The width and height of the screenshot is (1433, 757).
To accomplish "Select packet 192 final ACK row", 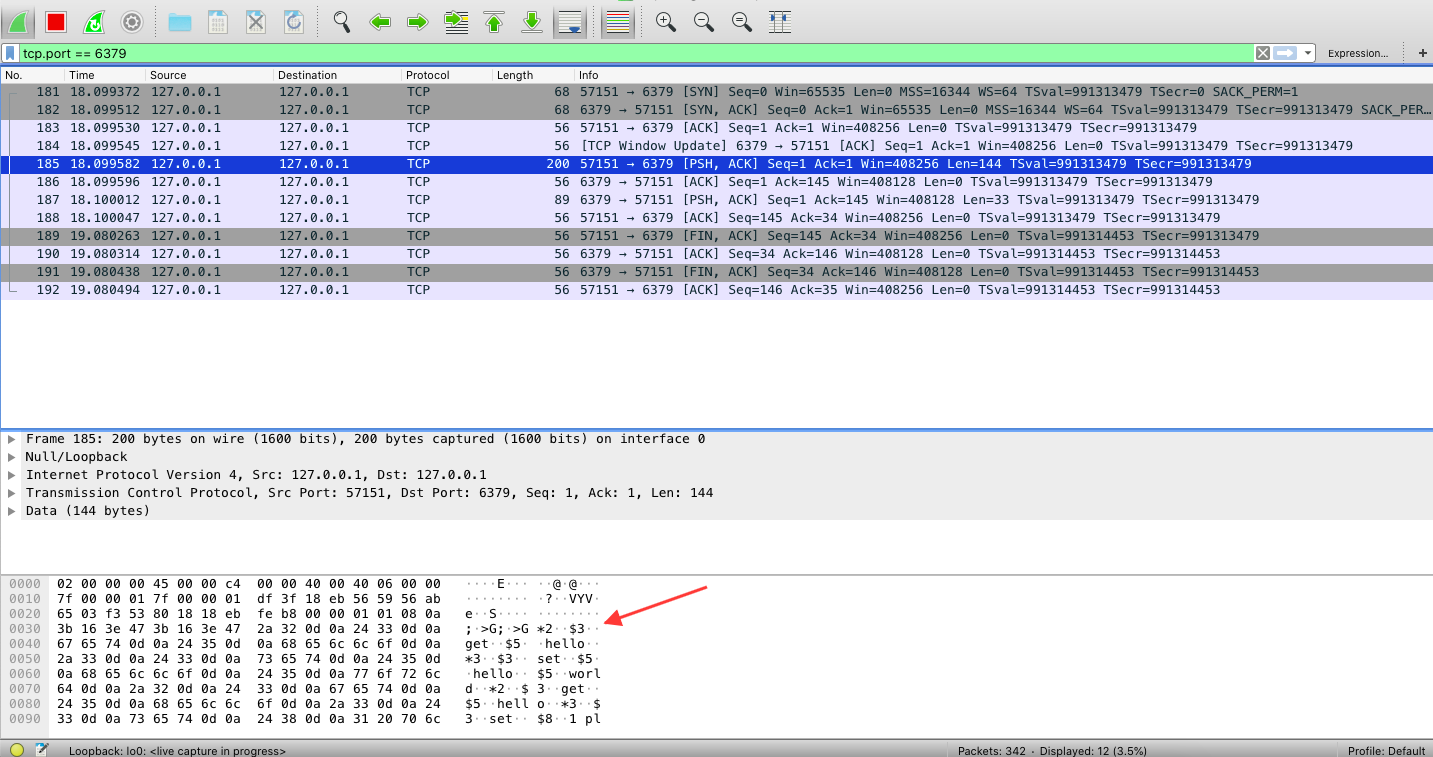I will tap(716, 290).
